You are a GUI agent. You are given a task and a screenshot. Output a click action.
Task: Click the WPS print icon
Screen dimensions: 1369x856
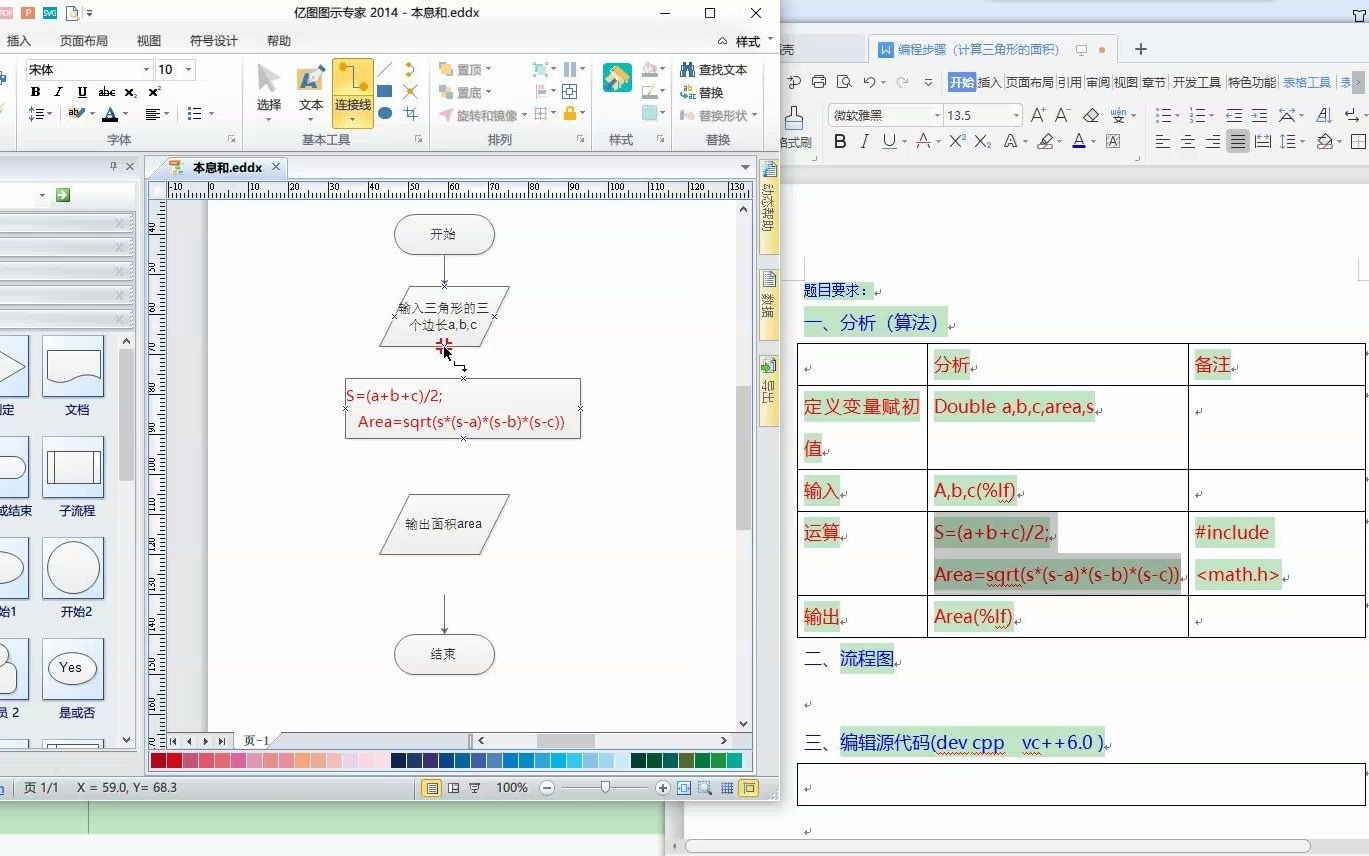[819, 82]
